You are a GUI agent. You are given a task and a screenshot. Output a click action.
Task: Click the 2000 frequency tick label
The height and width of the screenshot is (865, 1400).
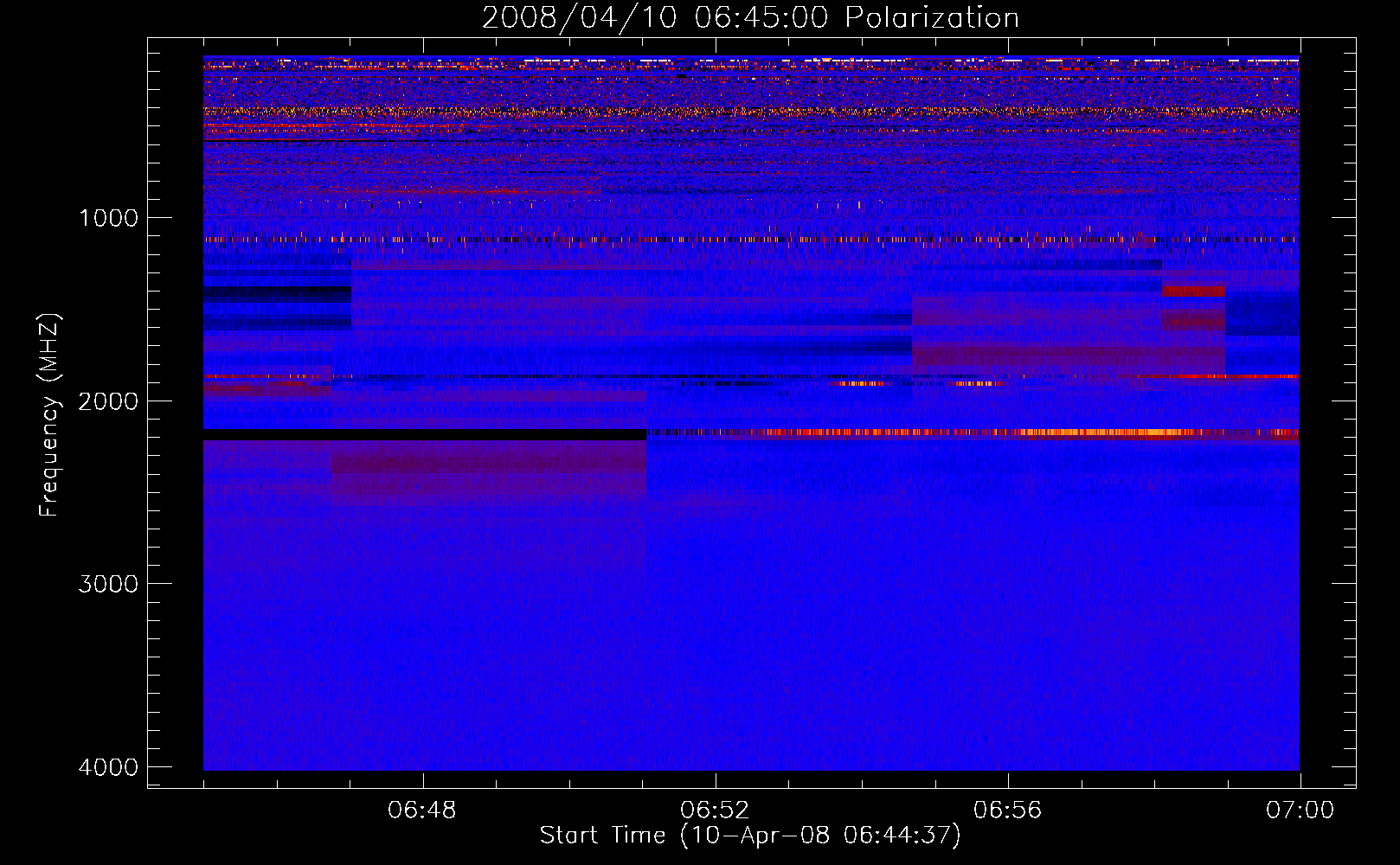(108, 400)
